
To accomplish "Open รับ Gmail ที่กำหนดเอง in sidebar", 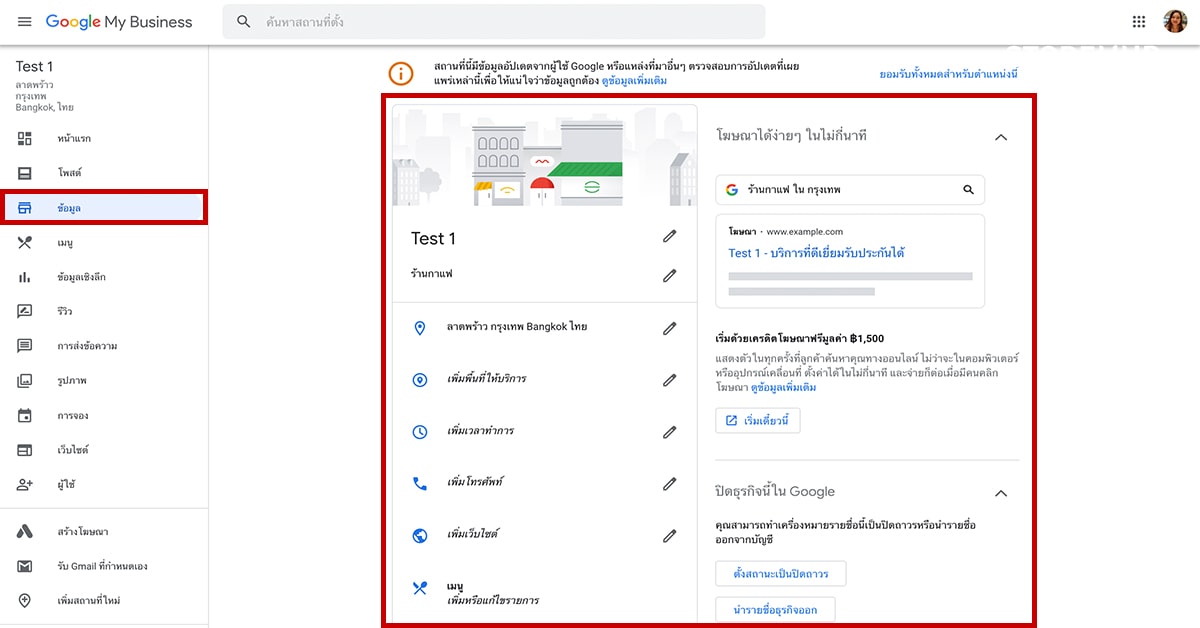I will coord(104,566).
